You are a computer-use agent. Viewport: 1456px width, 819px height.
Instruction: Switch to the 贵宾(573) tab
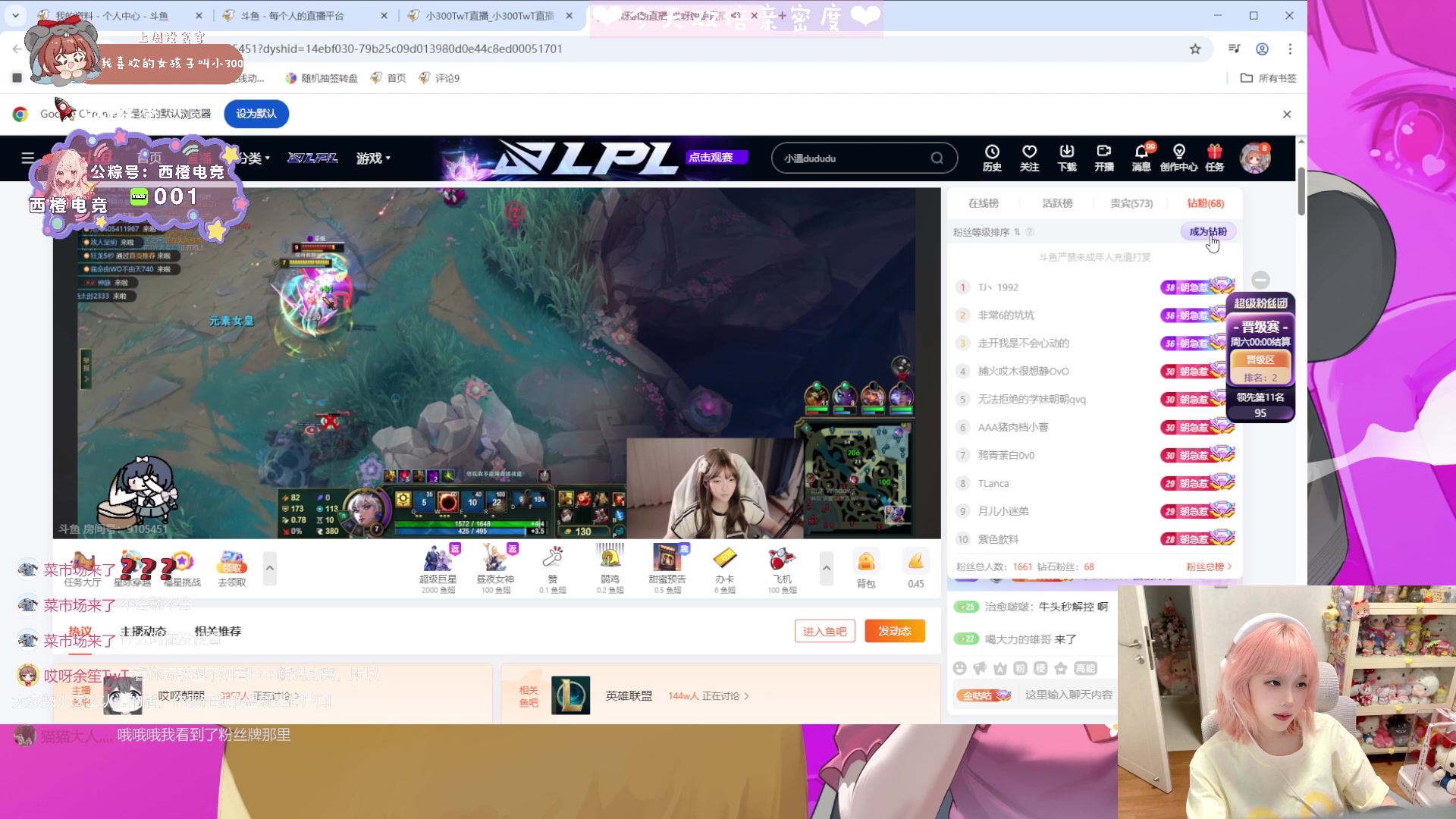1131,203
